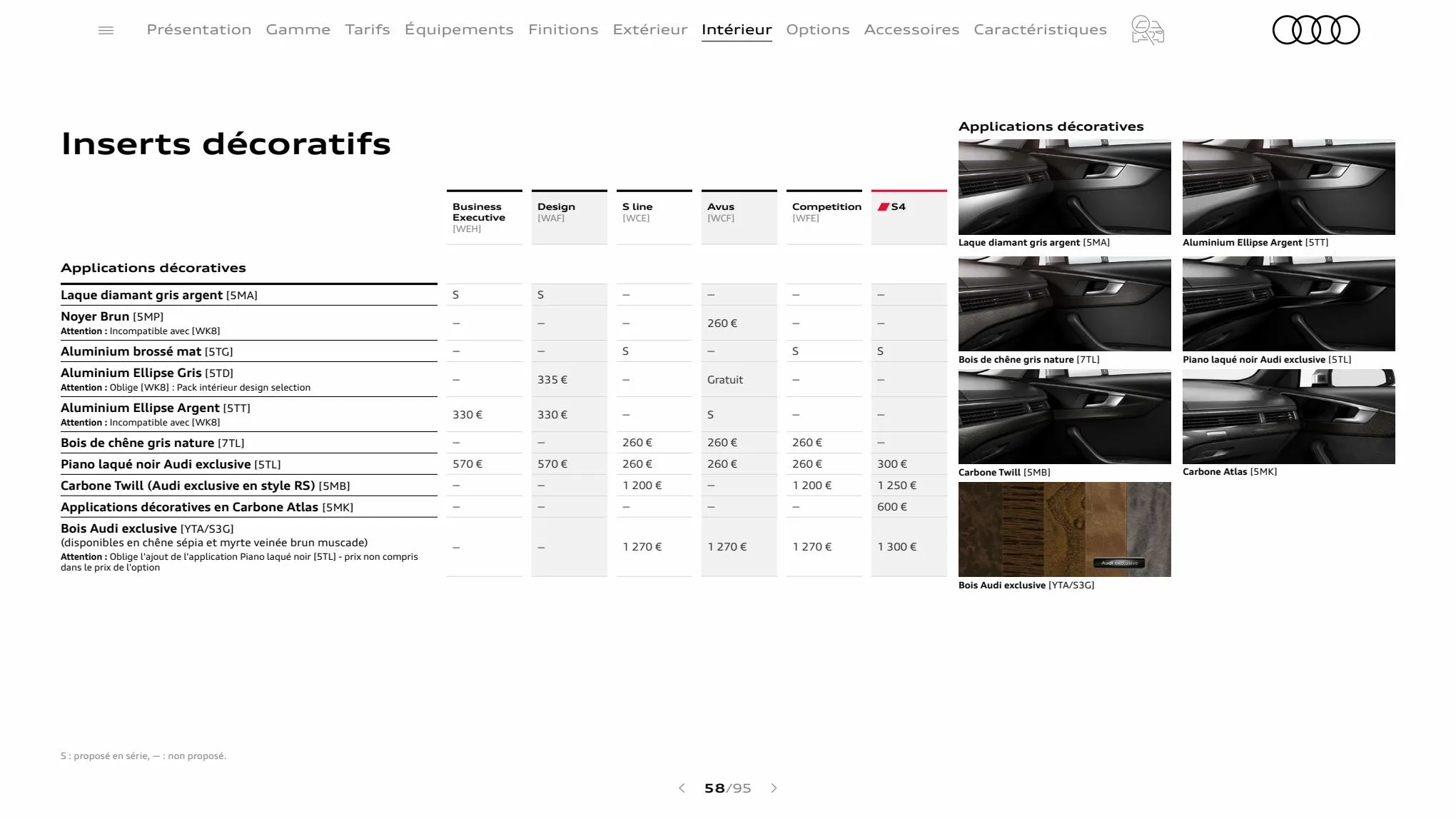Open the Gamme tab
The width and height of the screenshot is (1456, 819).
(298, 29)
